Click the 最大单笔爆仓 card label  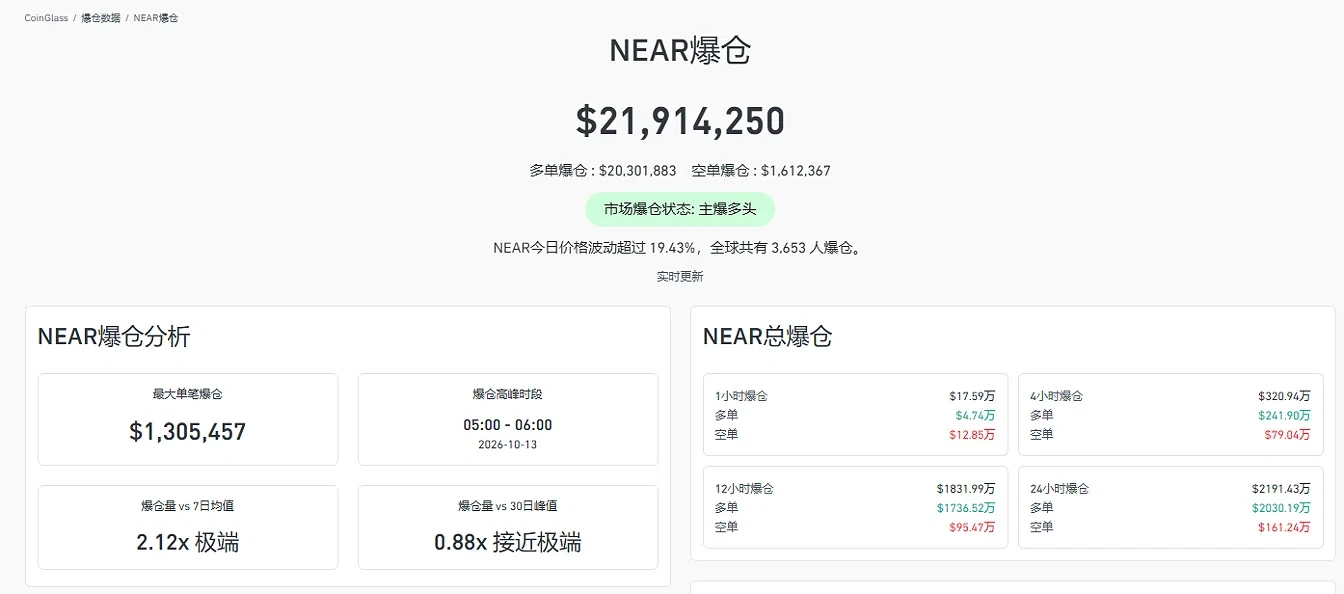click(x=188, y=395)
